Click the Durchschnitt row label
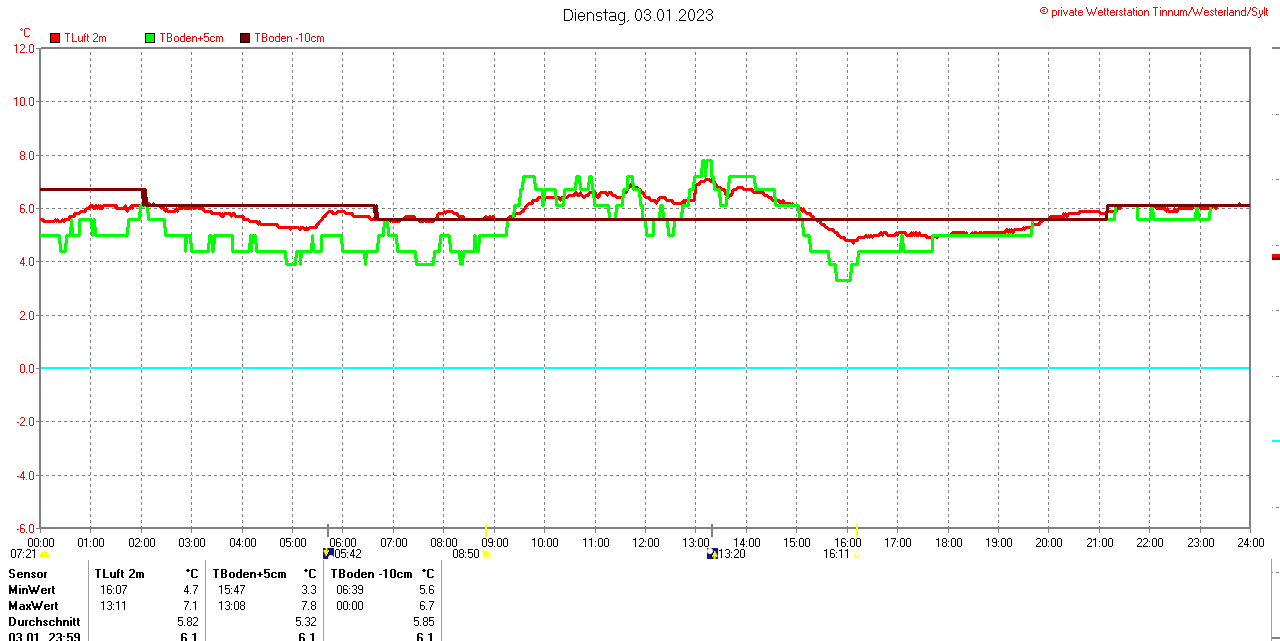The width and height of the screenshot is (1280, 641). (44, 622)
